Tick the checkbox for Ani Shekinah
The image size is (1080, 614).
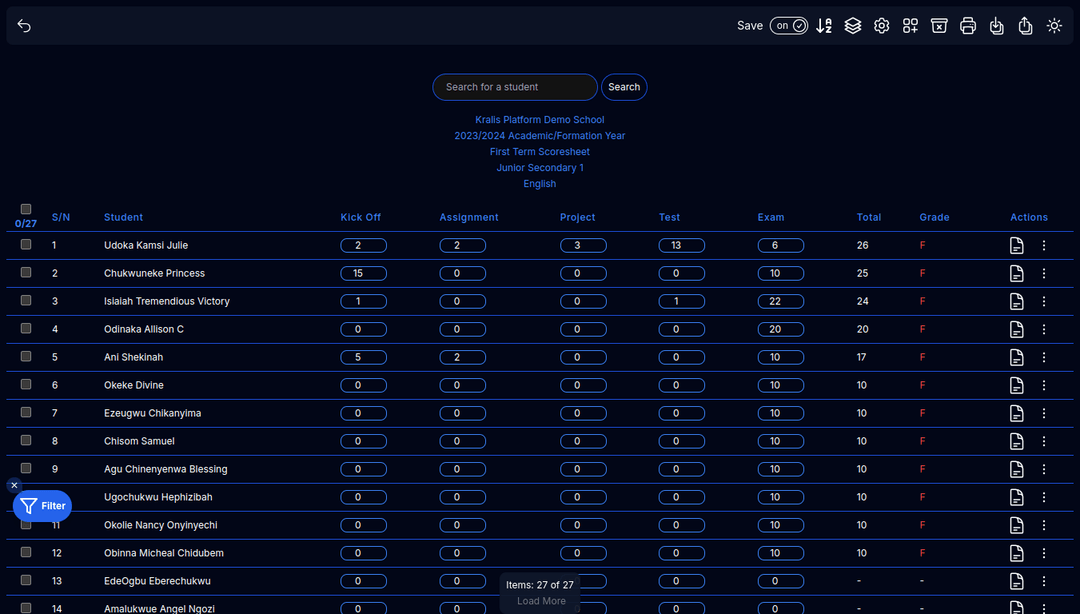tap(26, 356)
